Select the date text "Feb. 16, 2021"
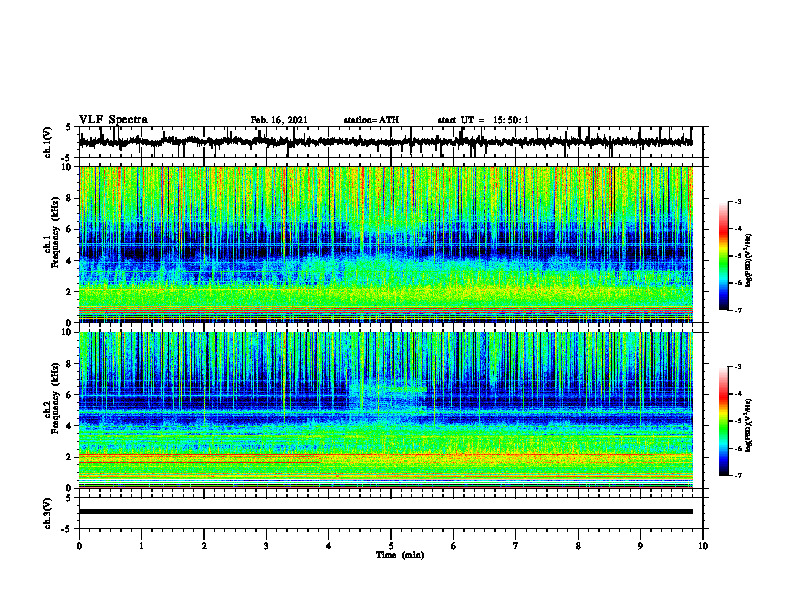792x612 pixels. coord(279,120)
